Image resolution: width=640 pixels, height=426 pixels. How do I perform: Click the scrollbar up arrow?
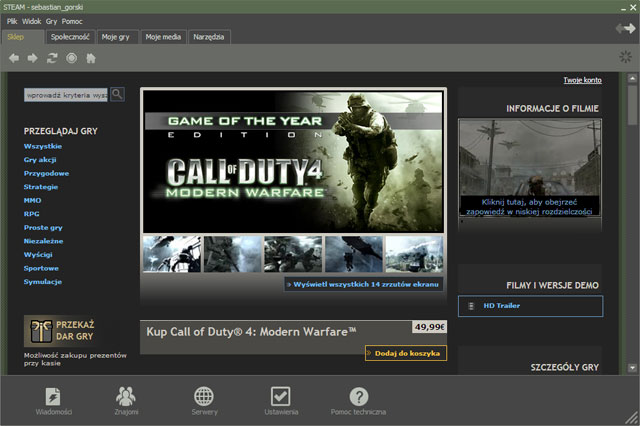[632, 78]
